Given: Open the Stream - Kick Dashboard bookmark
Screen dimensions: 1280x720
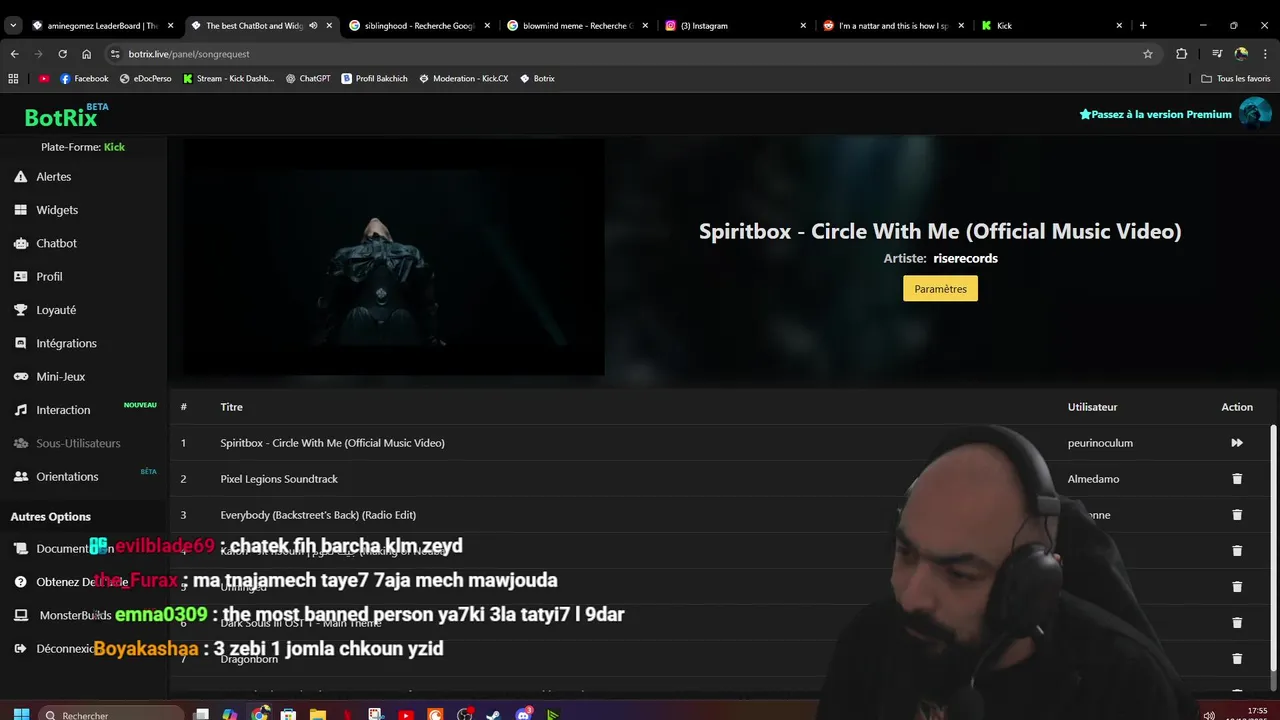Looking at the screenshot, I should [229, 79].
